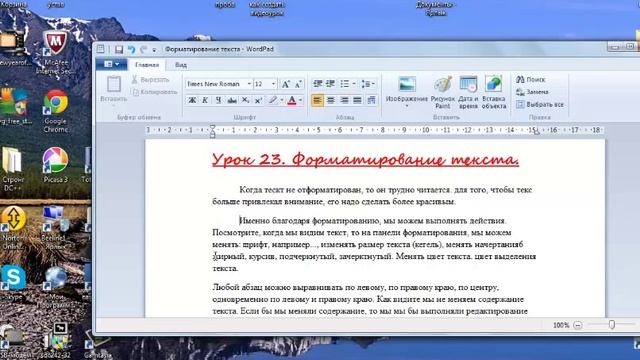Switch to the Вид ribbon tab
Screen dimensions: 640x360
tap(181, 64)
